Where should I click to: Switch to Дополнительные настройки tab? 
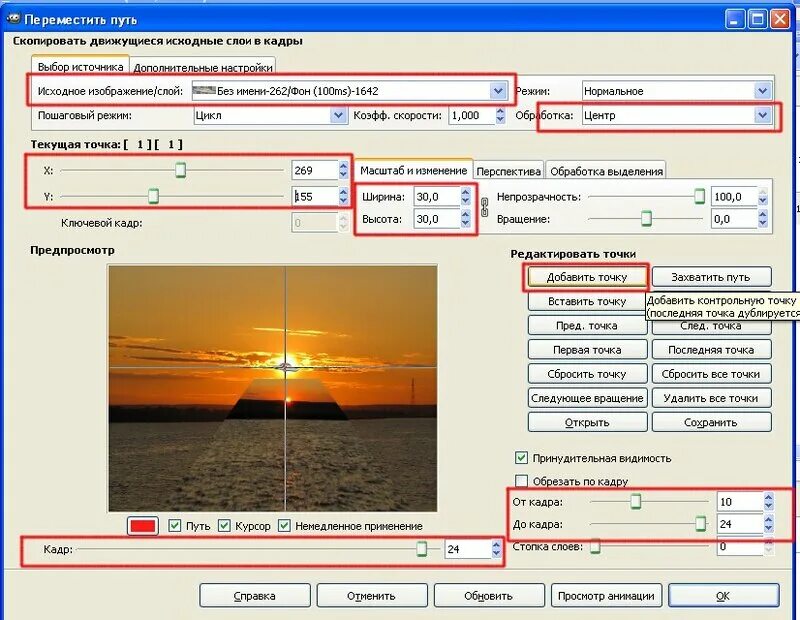[x=203, y=67]
